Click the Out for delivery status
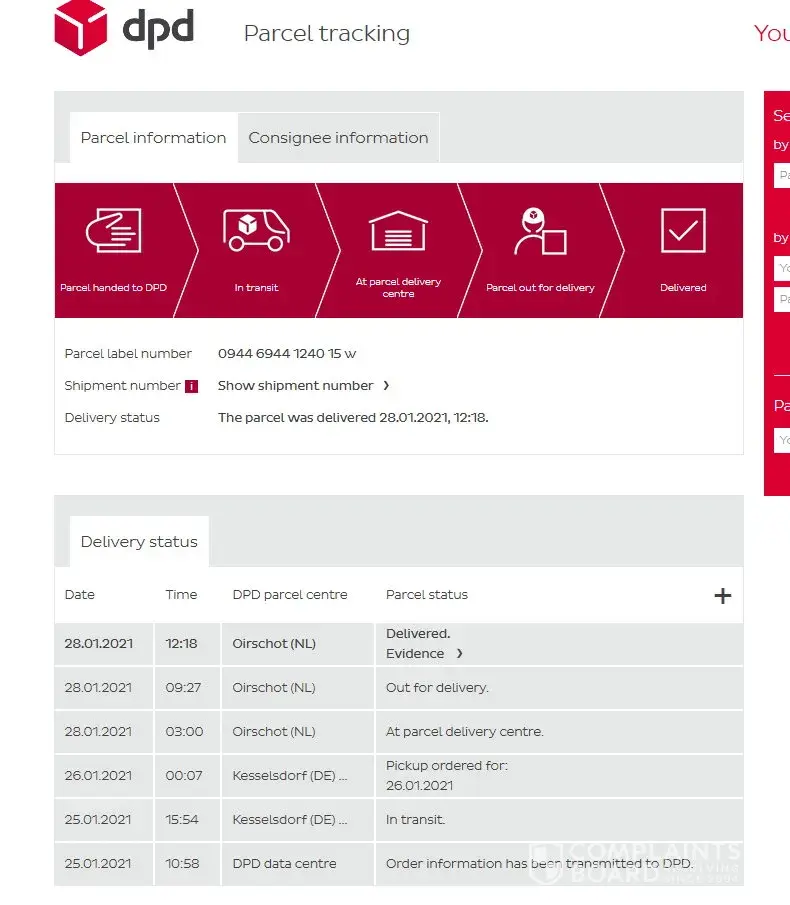790x905 pixels. [437, 688]
